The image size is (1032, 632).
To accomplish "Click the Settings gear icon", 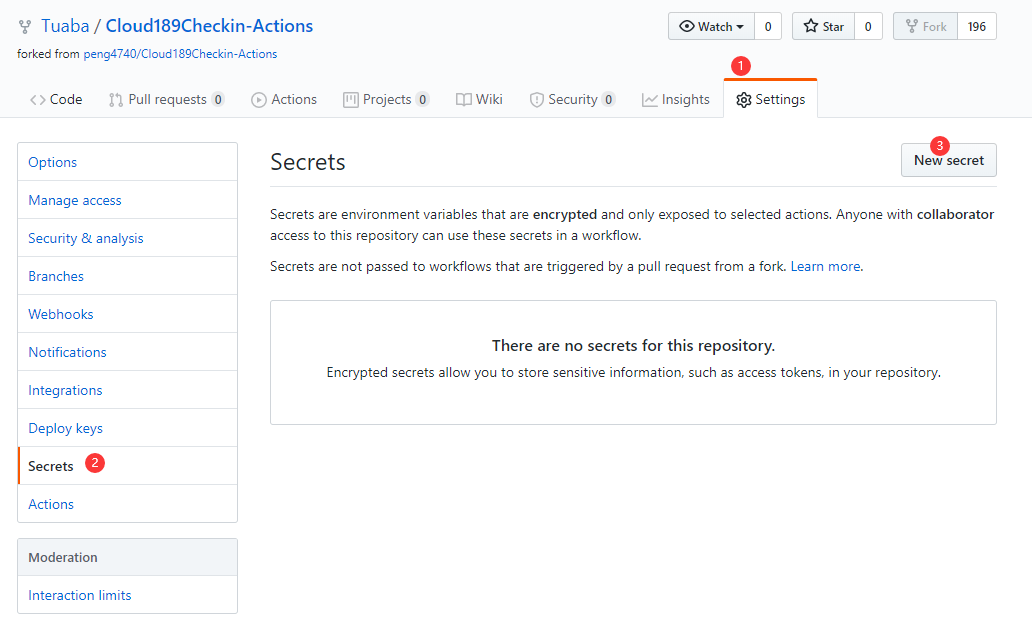I will (744, 100).
